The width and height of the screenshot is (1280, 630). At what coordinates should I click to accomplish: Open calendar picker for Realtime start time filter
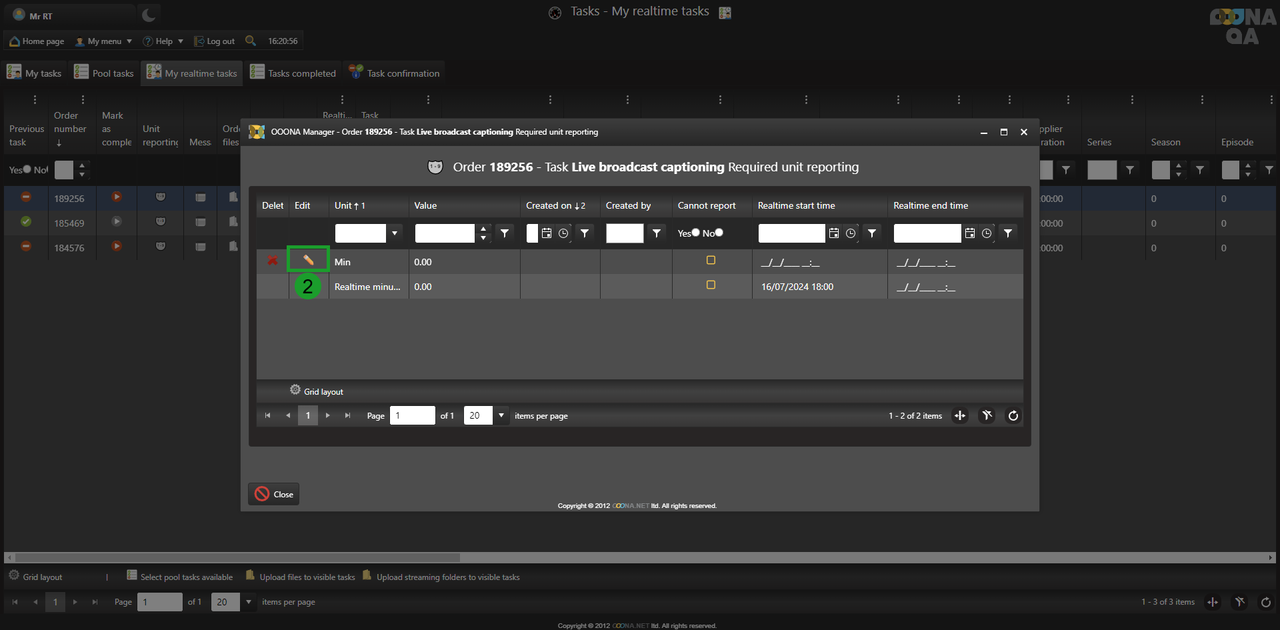point(834,233)
